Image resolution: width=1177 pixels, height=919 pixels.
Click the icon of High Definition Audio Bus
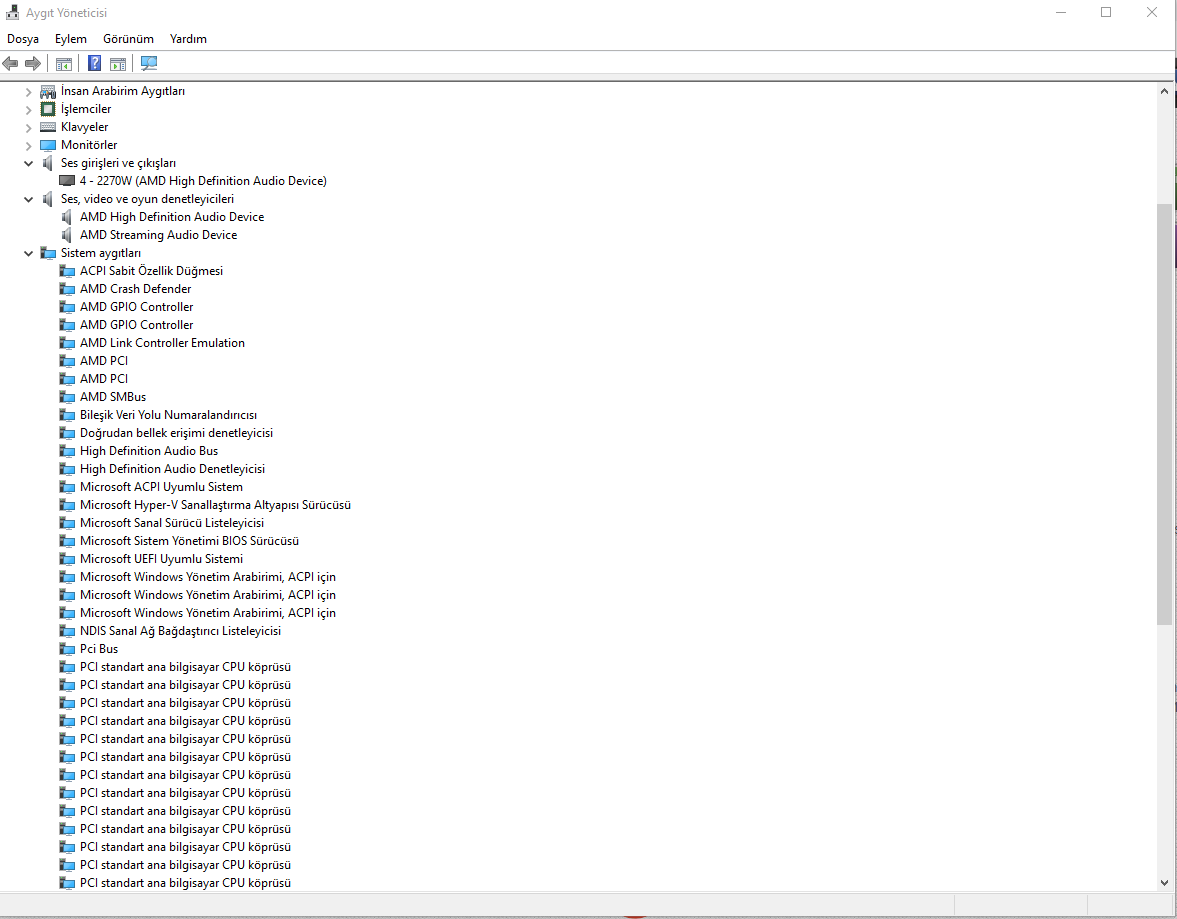point(67,451)
